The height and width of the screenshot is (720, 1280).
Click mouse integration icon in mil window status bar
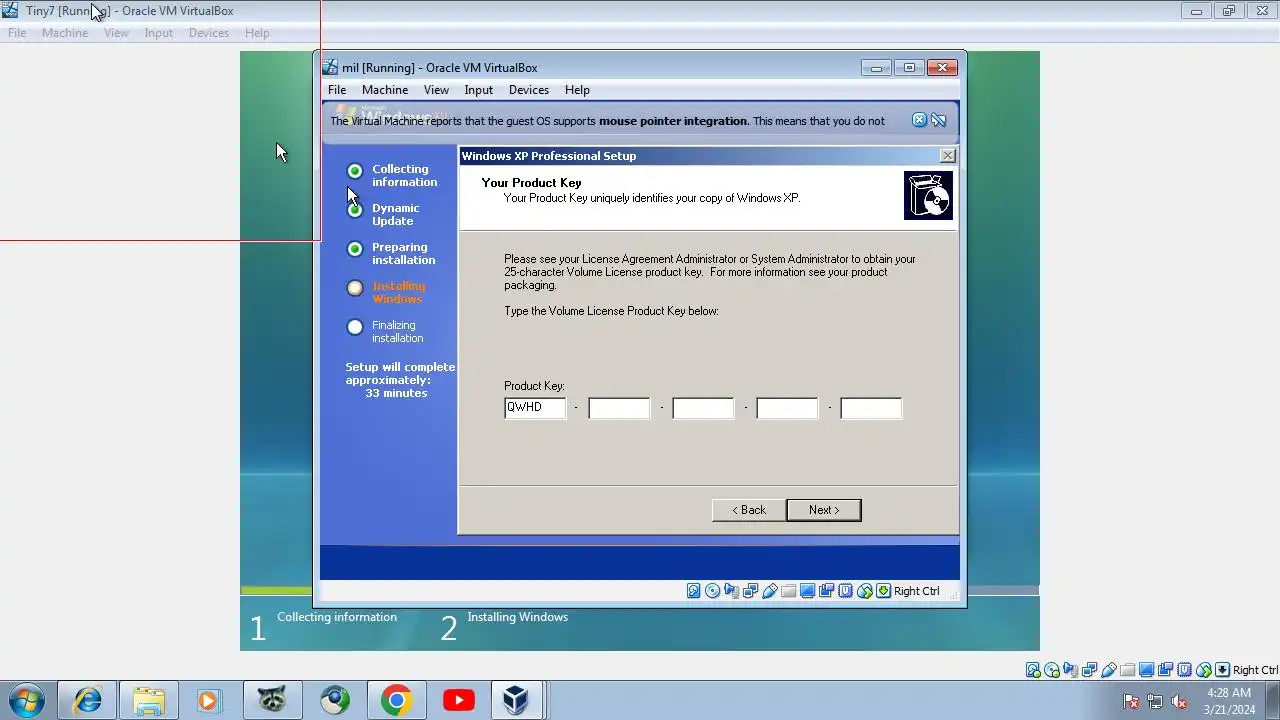(x=864, y=591)
